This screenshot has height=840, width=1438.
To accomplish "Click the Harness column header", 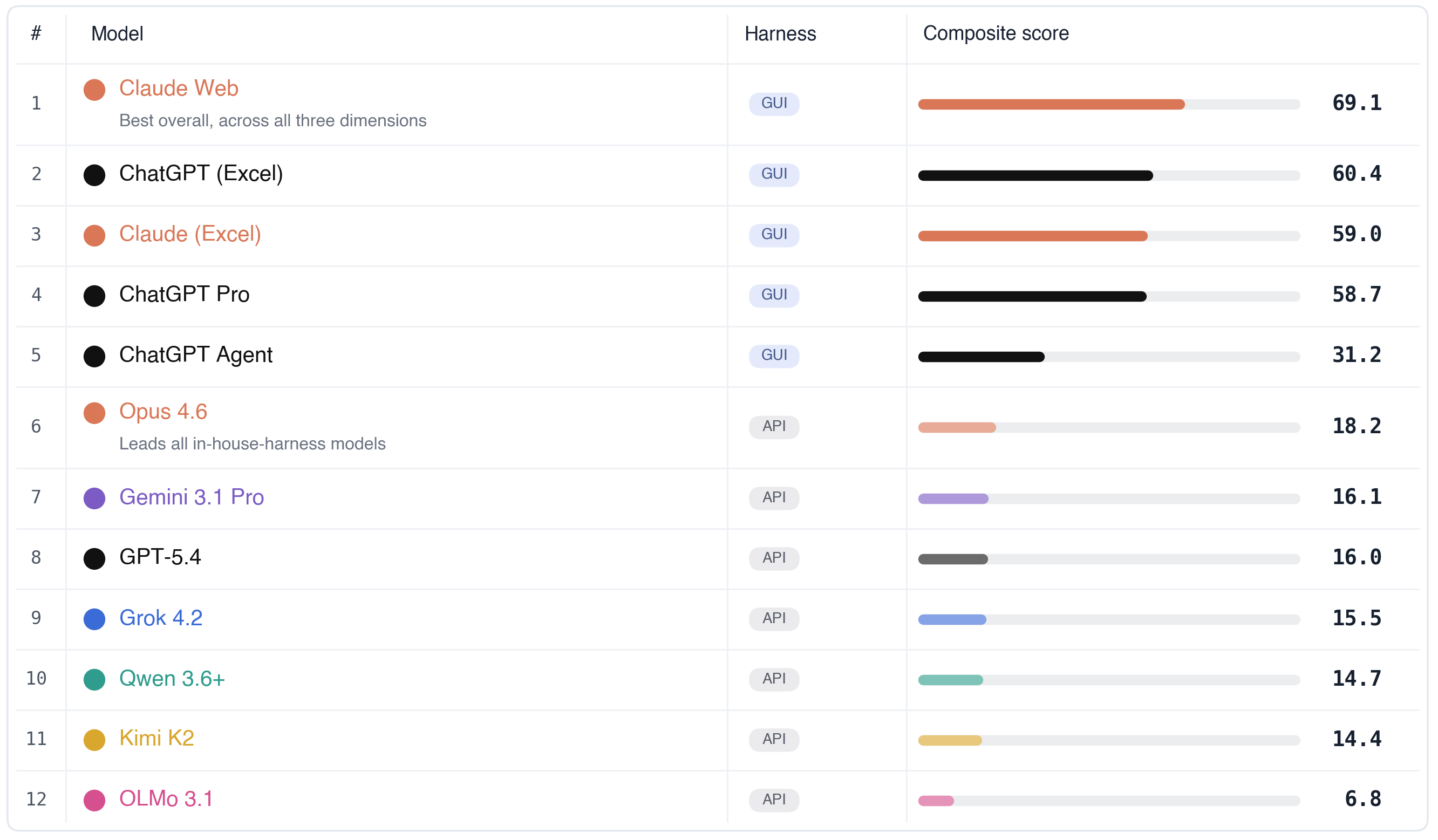I will tap(780, 33).
